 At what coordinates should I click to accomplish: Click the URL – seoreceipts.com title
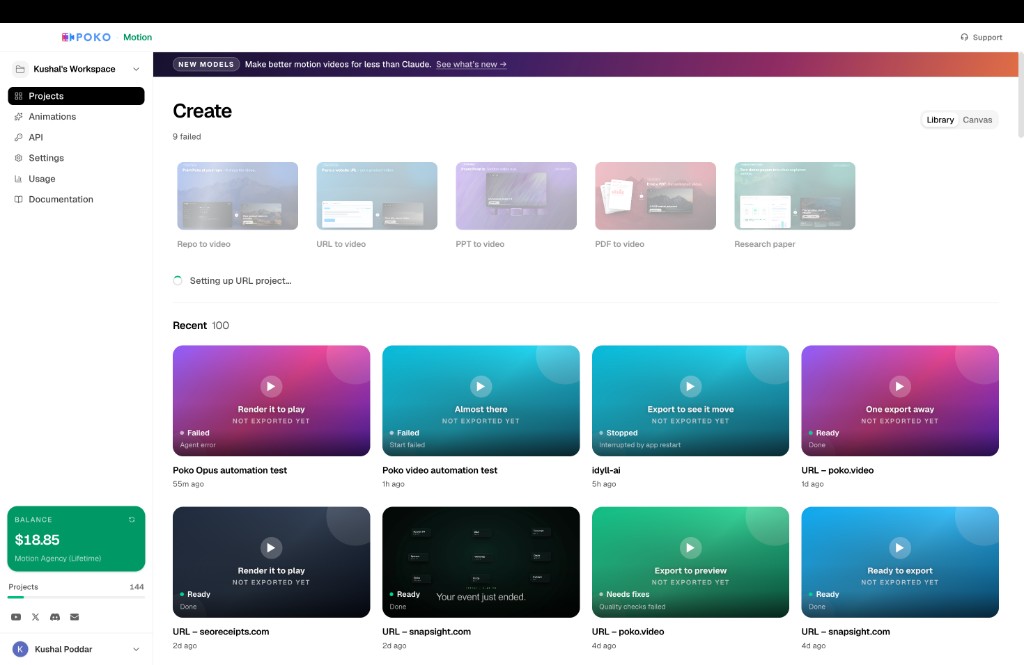pyautogui.click(x=221, y=632)
